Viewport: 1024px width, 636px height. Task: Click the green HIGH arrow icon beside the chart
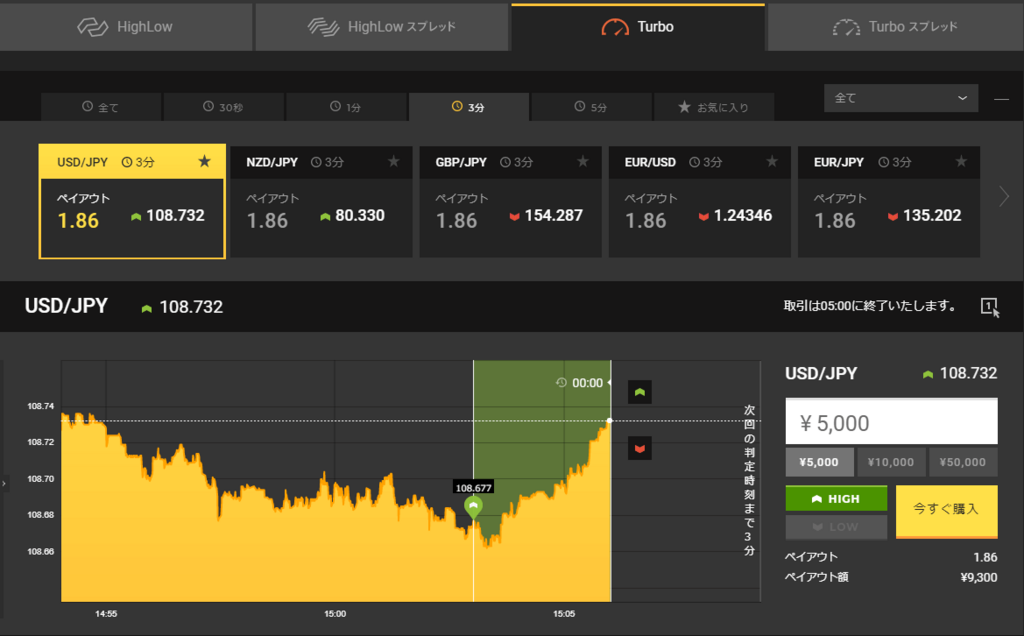639,392
